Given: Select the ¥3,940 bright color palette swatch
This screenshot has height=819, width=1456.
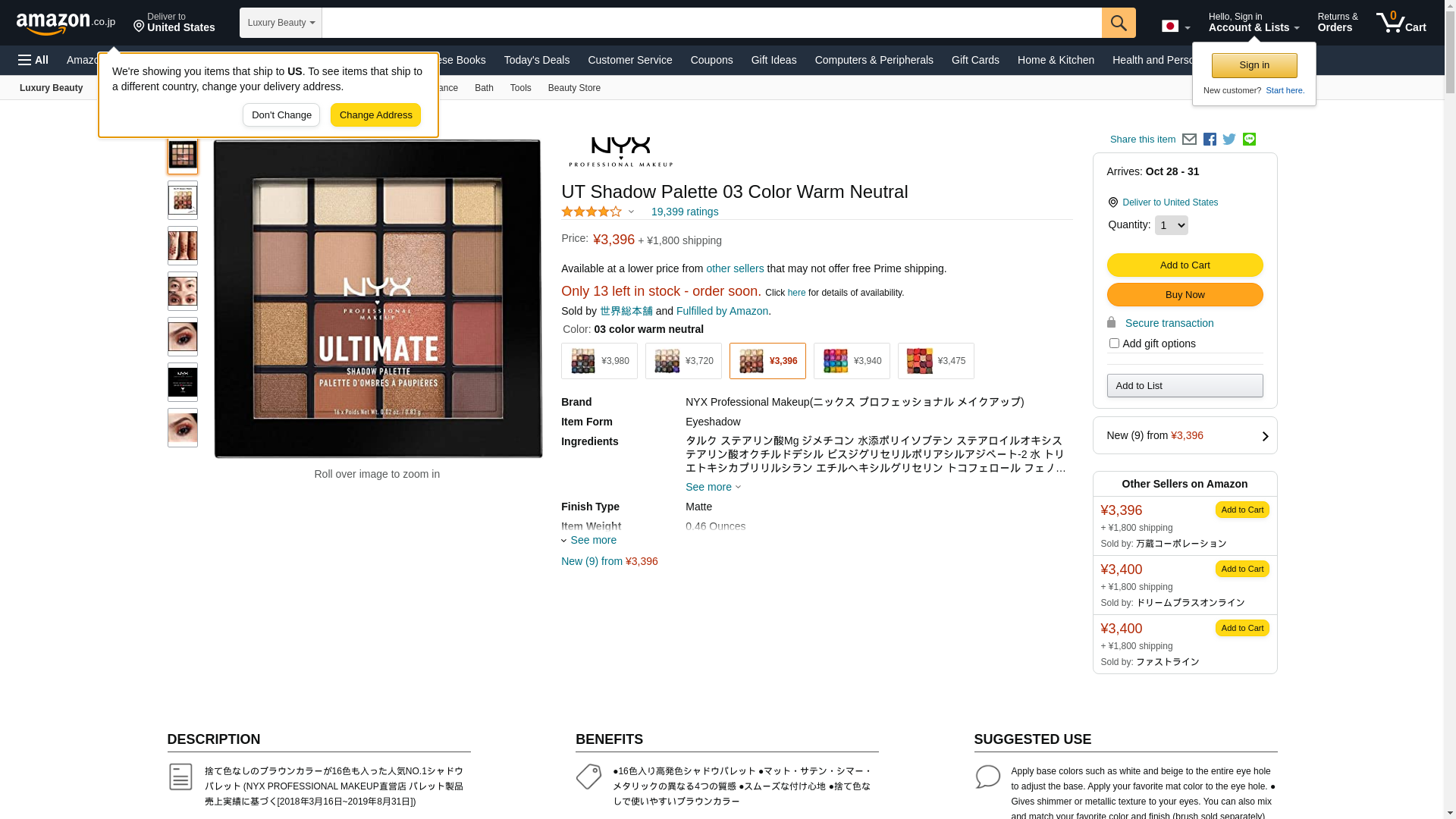Looking at the screenshot, I should point(852,361).
